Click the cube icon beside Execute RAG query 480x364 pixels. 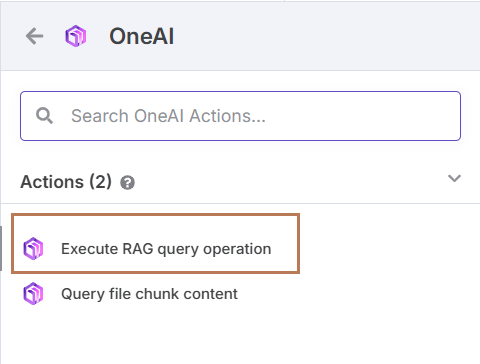click(33, 249)
